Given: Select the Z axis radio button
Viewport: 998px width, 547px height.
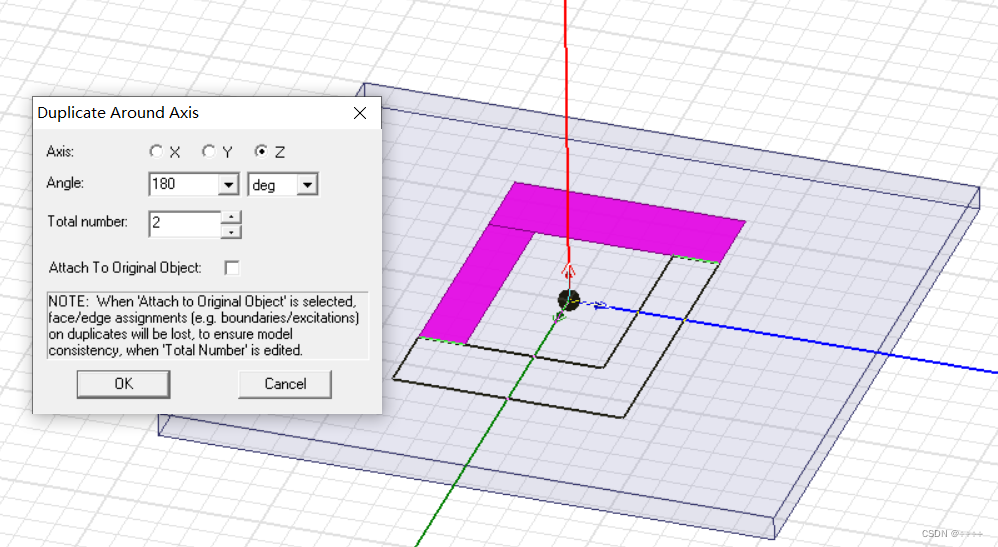Looking at the screenshot, I should [260, 152].
